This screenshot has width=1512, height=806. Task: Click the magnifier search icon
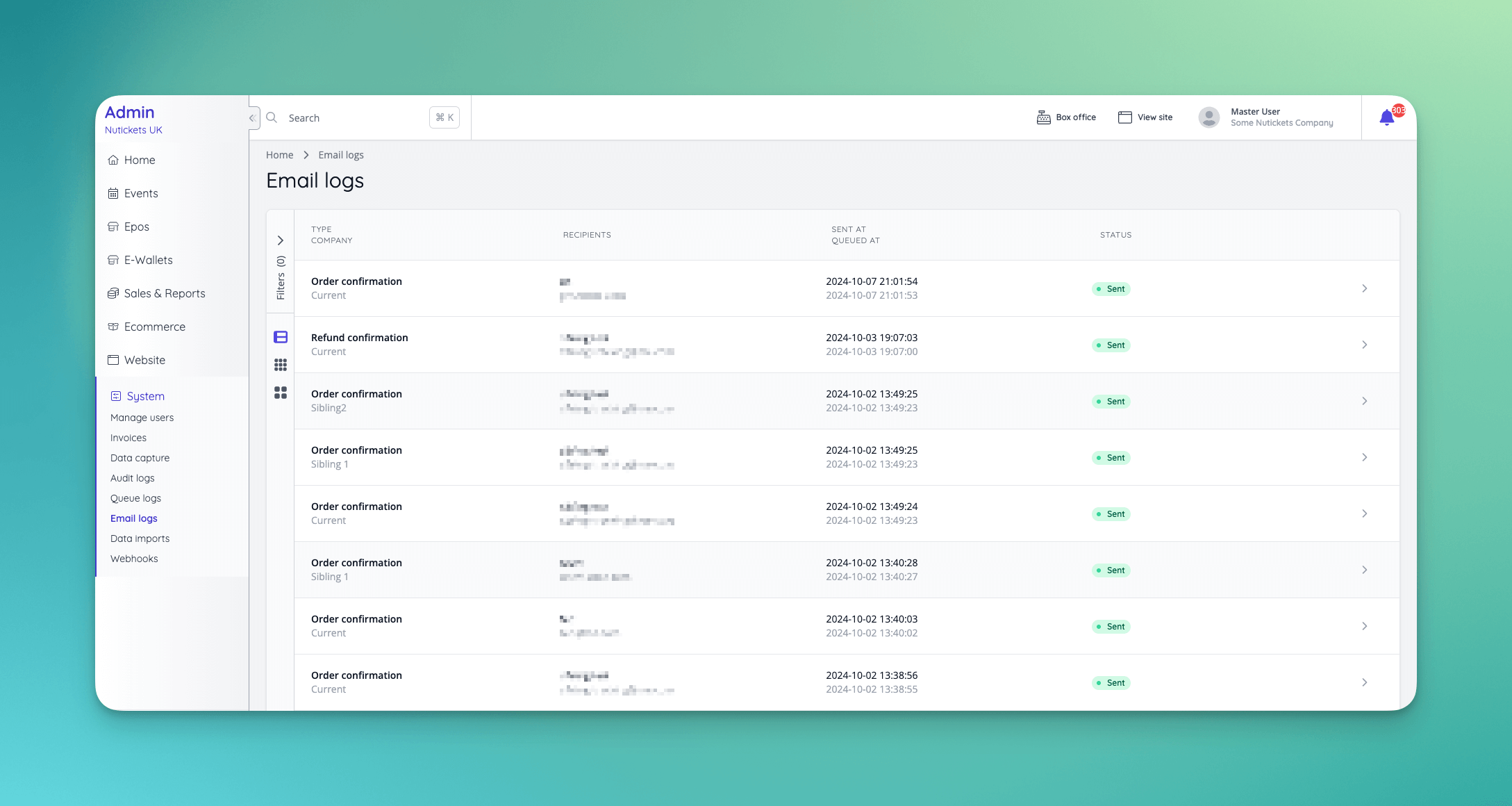272,117
